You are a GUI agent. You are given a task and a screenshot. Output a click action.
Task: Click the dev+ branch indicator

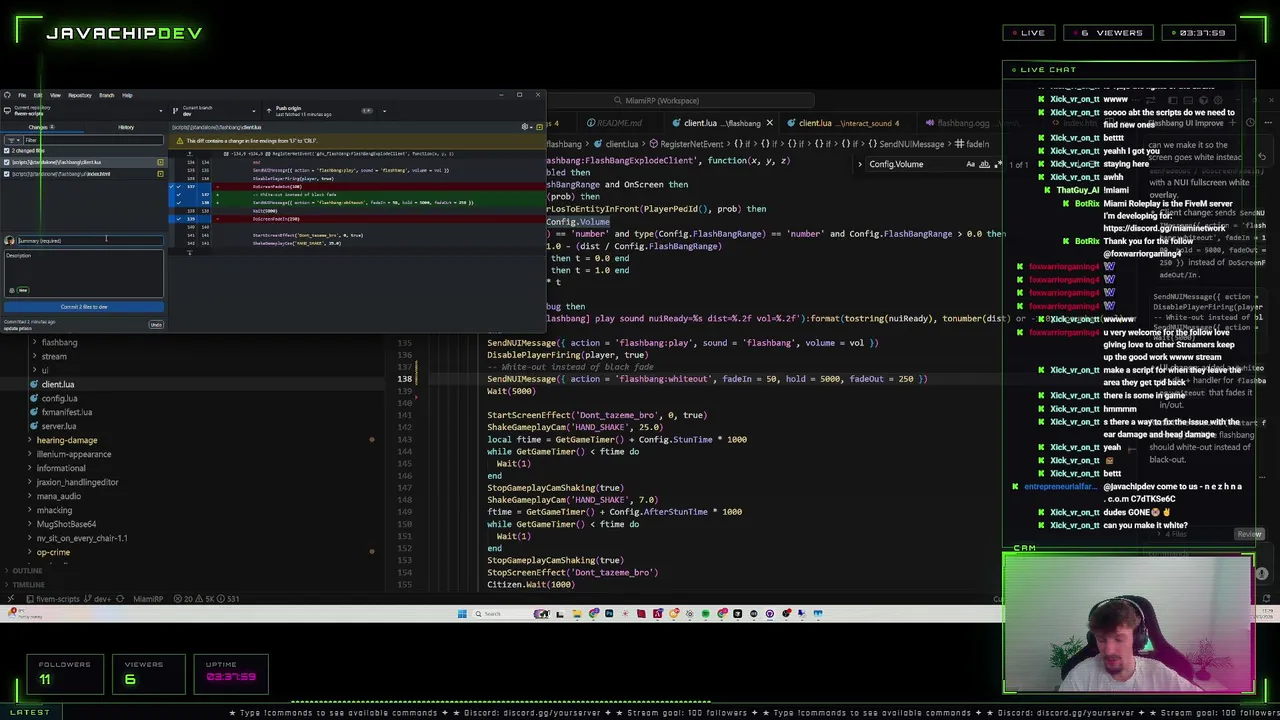97,599
